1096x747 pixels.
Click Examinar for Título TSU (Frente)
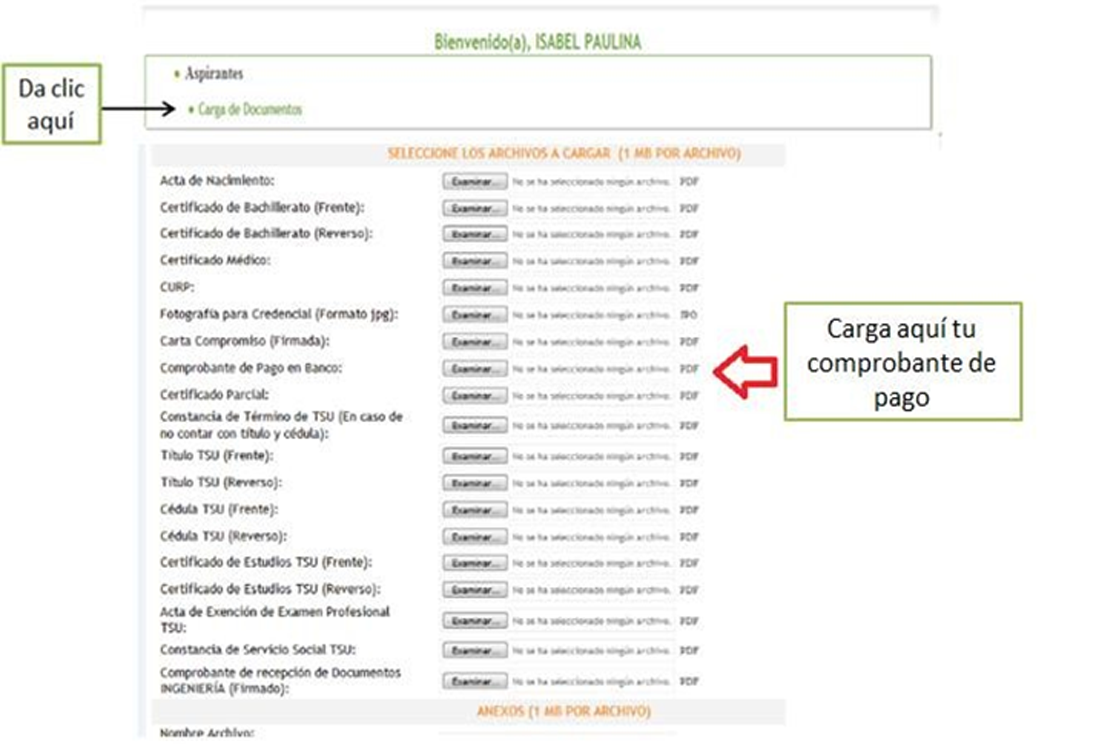pyautogui.click(x=474, y=456)
